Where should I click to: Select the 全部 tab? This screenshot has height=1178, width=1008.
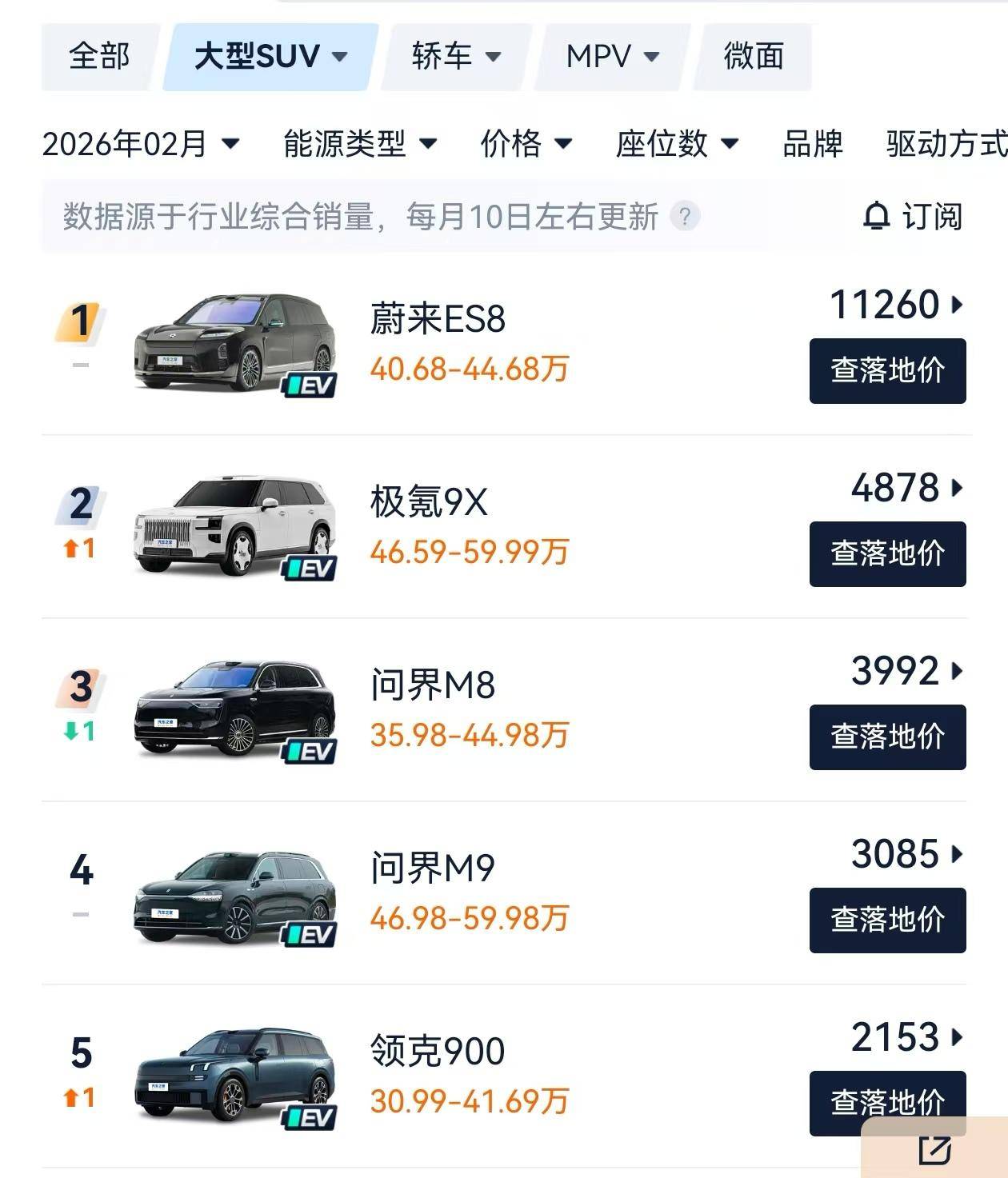click(x=99, y=57)
